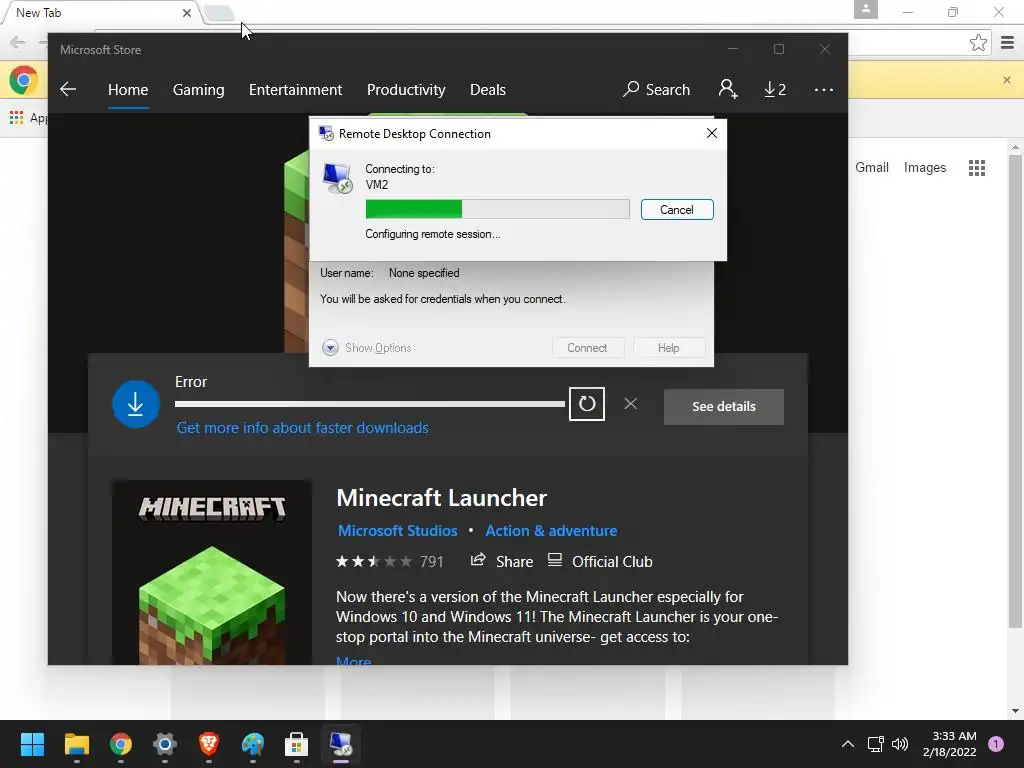Open clock showing 3:33 AM

(950, 744)
